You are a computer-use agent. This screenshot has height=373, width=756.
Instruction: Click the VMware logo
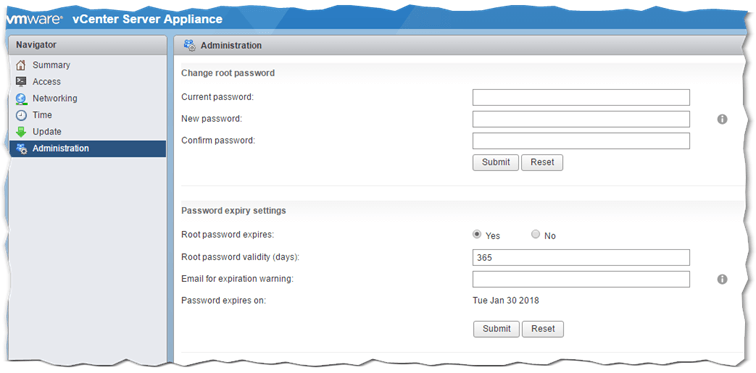tap(34, 20)
